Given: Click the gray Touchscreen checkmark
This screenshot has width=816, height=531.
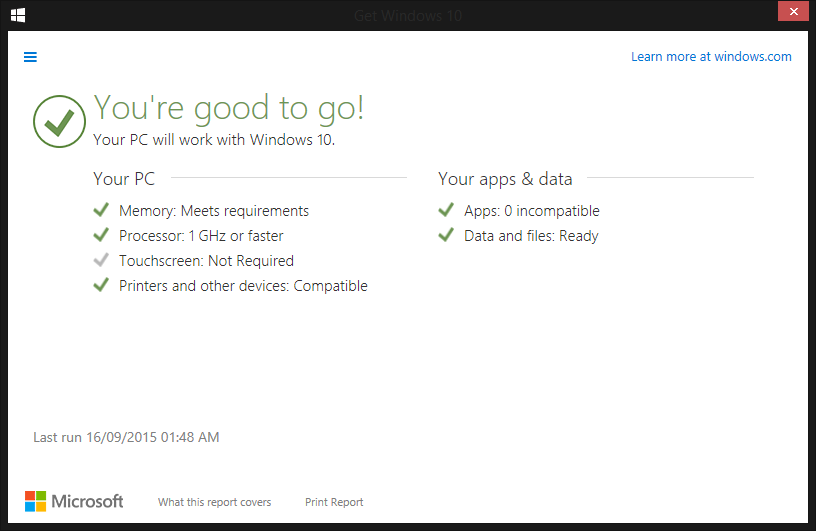Looking at the screenshot, I should point(101,260).
